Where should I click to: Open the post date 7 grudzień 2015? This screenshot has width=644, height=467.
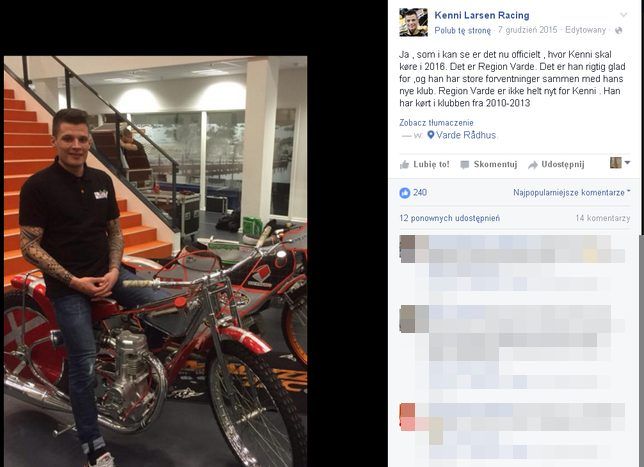click(x=528, y=30)
